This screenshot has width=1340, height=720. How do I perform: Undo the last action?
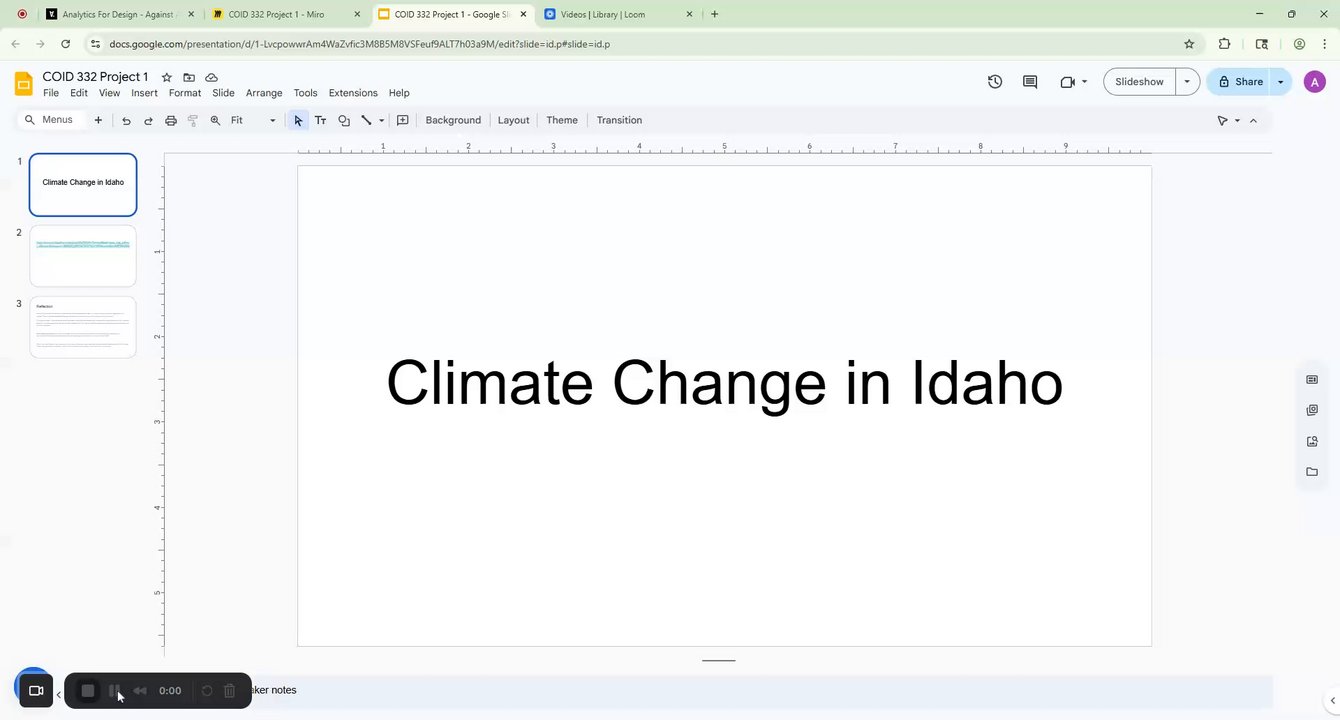point(126,120)
